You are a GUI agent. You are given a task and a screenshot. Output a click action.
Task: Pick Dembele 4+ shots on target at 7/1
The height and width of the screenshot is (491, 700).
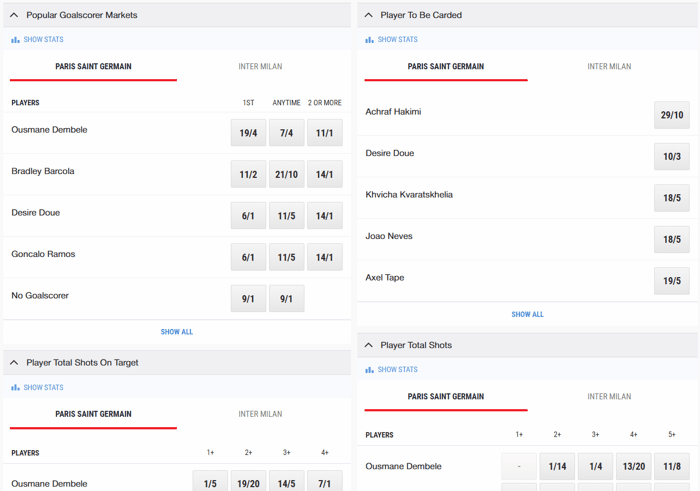click(x=325, y=481)
